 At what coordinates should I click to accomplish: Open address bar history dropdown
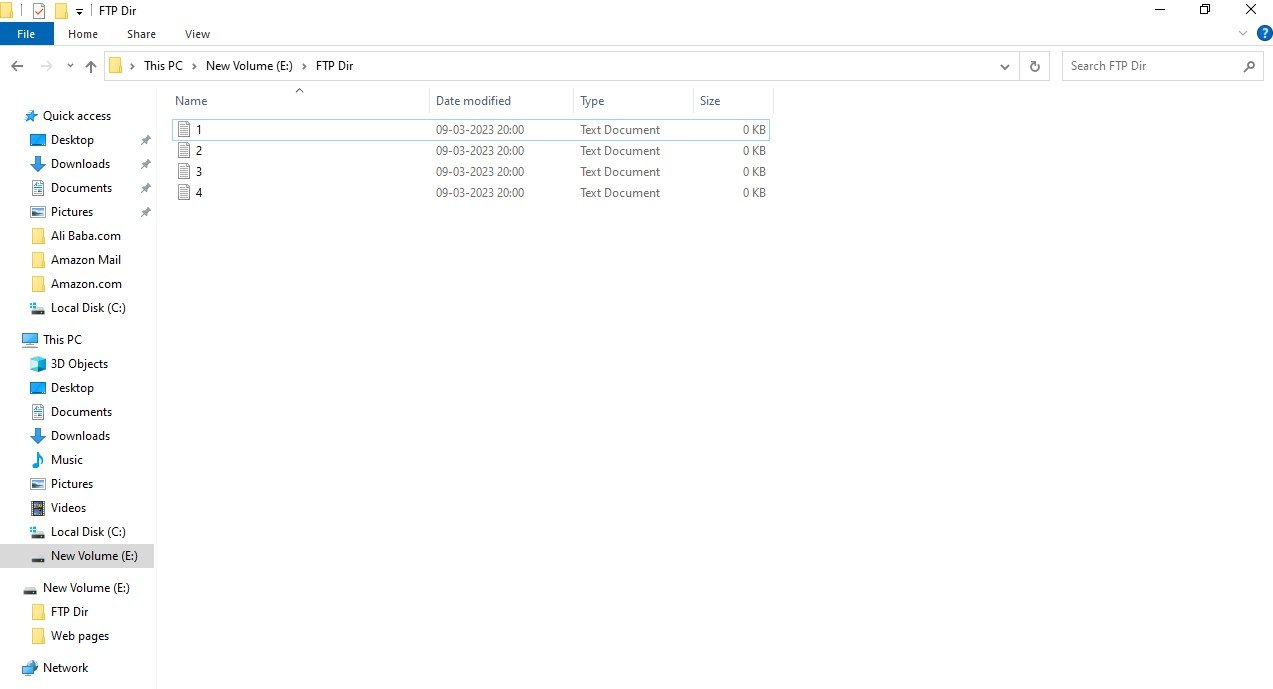[x=1005, y=66]
